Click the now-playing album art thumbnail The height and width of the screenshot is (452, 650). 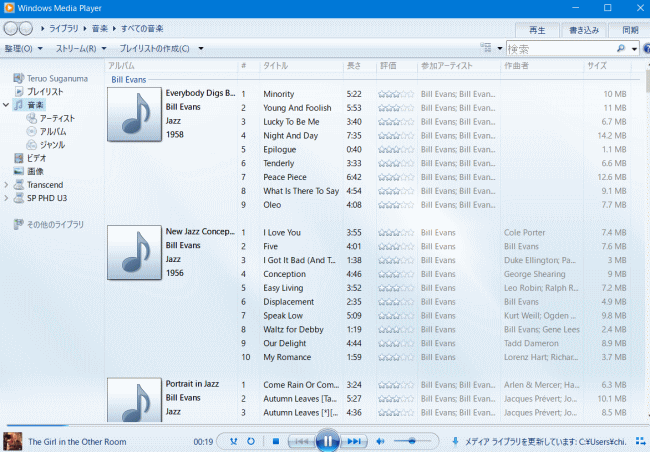coord(12,441)
